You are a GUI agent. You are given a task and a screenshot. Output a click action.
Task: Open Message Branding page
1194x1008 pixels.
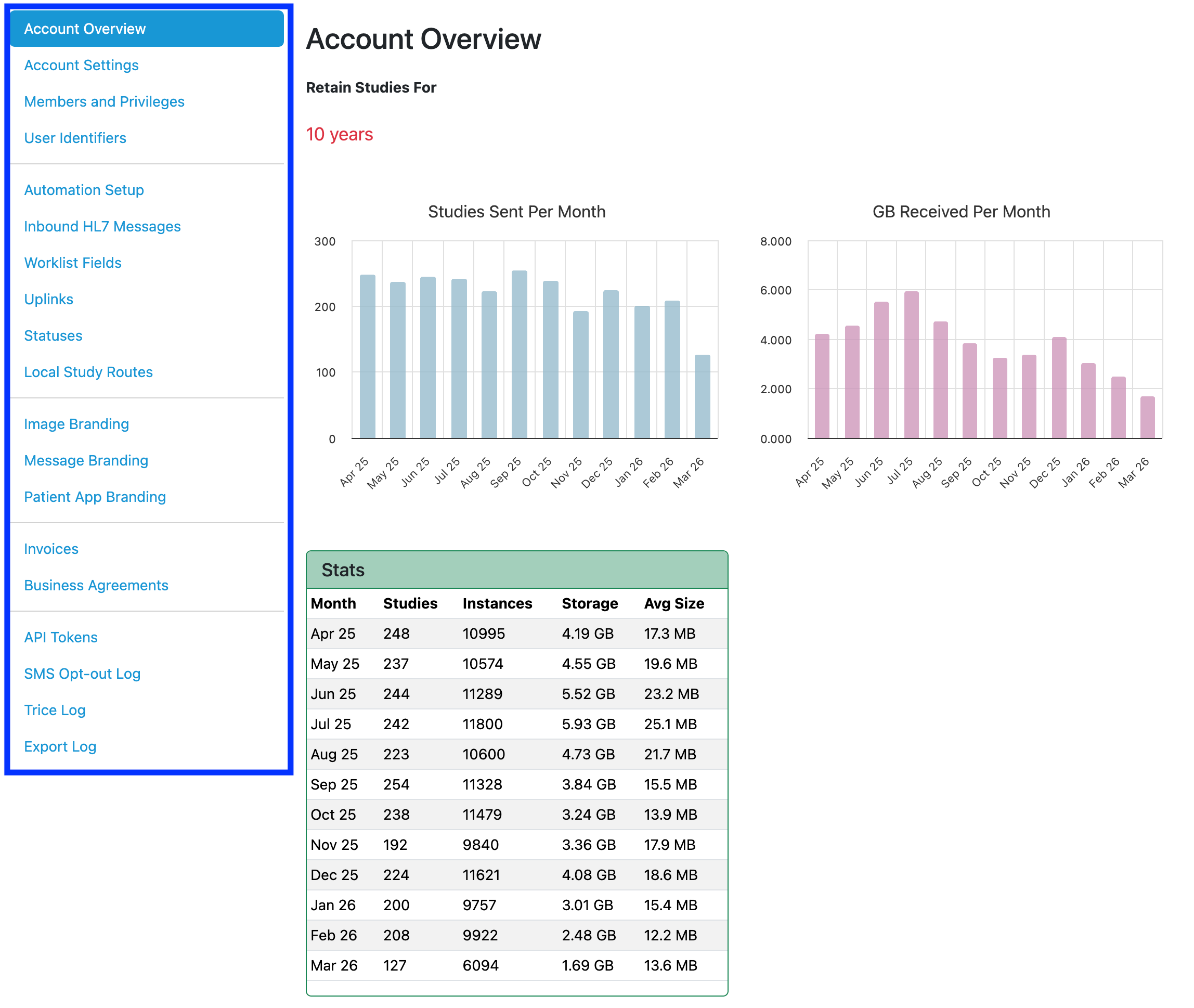(86, 461)
